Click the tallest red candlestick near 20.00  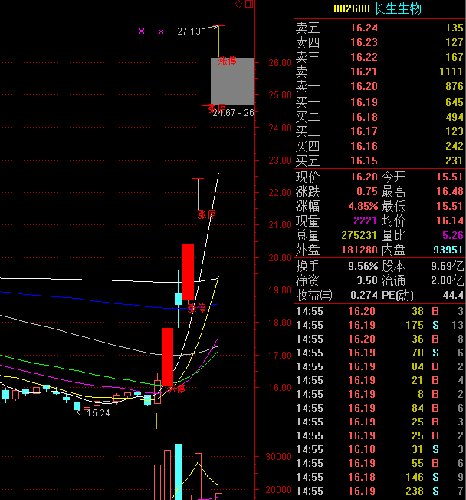coord(188,272)
